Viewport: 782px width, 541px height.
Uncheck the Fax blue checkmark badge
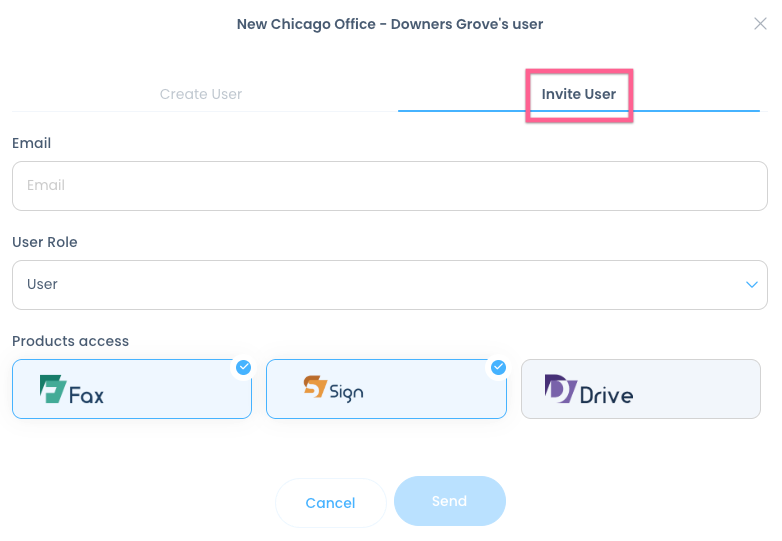tap(243, 367)
